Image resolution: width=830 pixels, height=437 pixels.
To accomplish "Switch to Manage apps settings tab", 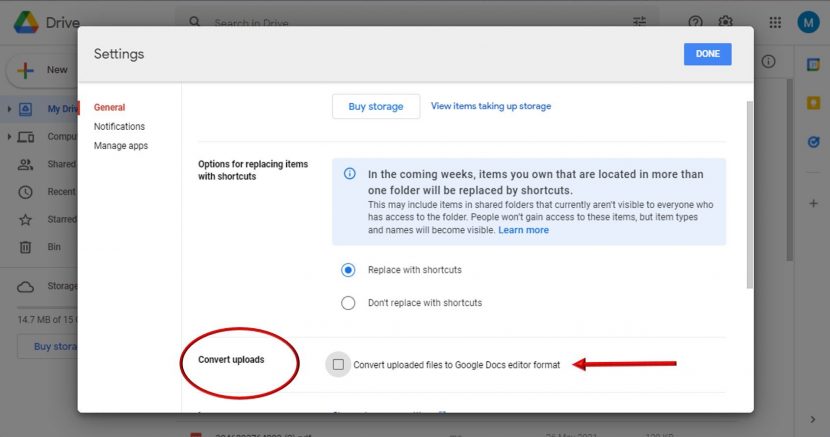I will 121,145.
